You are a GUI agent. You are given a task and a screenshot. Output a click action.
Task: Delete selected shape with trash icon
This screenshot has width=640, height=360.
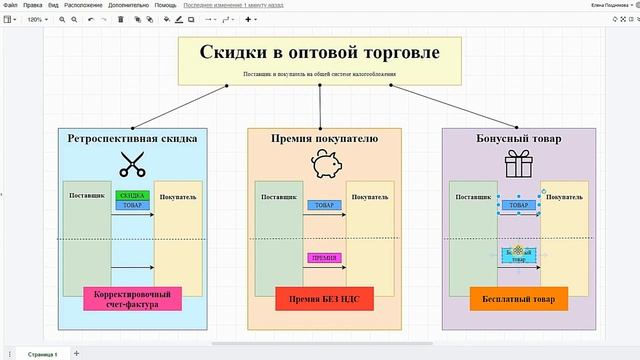pos(121,19)
